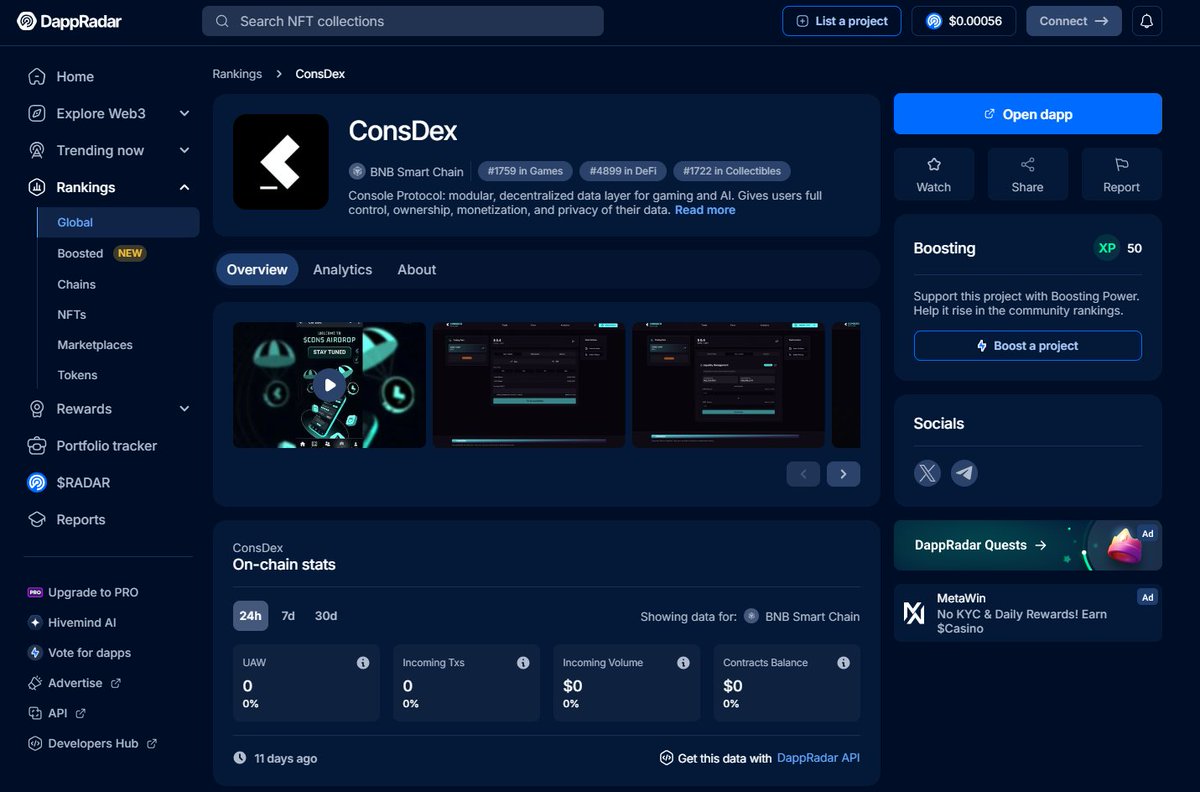Play the ConsDex promo video
Screen dimensions: 1200x792
coord(329,384)
